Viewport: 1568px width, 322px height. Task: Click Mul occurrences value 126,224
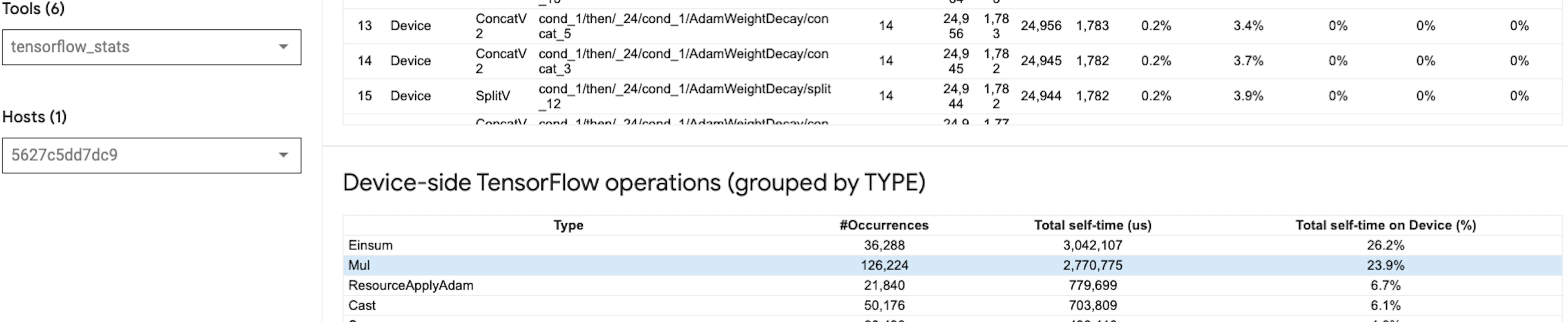[x=884, y=265]
